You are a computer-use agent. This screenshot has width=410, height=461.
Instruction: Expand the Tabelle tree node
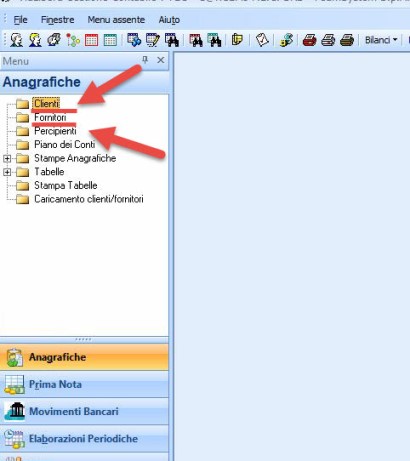click(7, 172)
